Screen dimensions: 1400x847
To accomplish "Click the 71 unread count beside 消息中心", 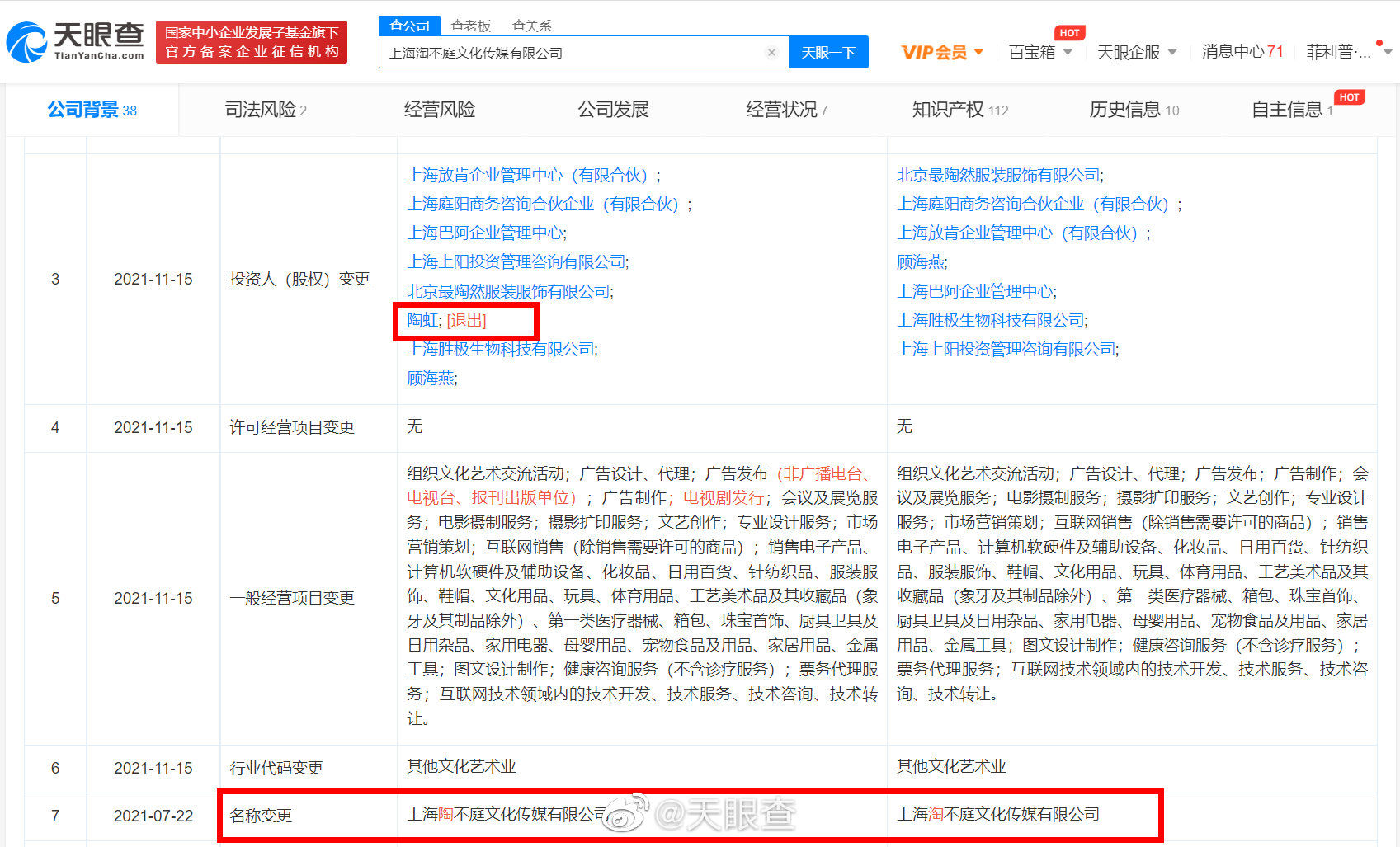I will click(x=1275, y=51).
